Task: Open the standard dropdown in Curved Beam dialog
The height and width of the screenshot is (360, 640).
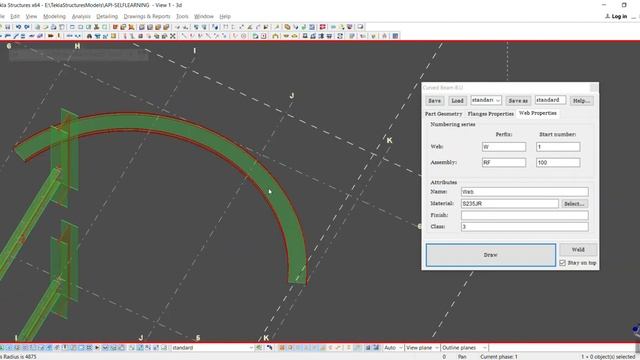Action: (x=486, y=100)
